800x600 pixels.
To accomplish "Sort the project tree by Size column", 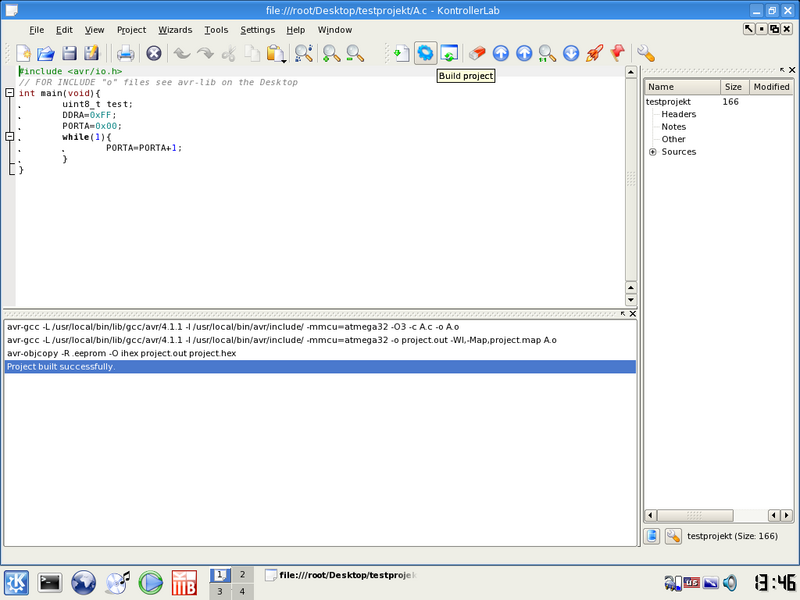I will coord(733,87).
